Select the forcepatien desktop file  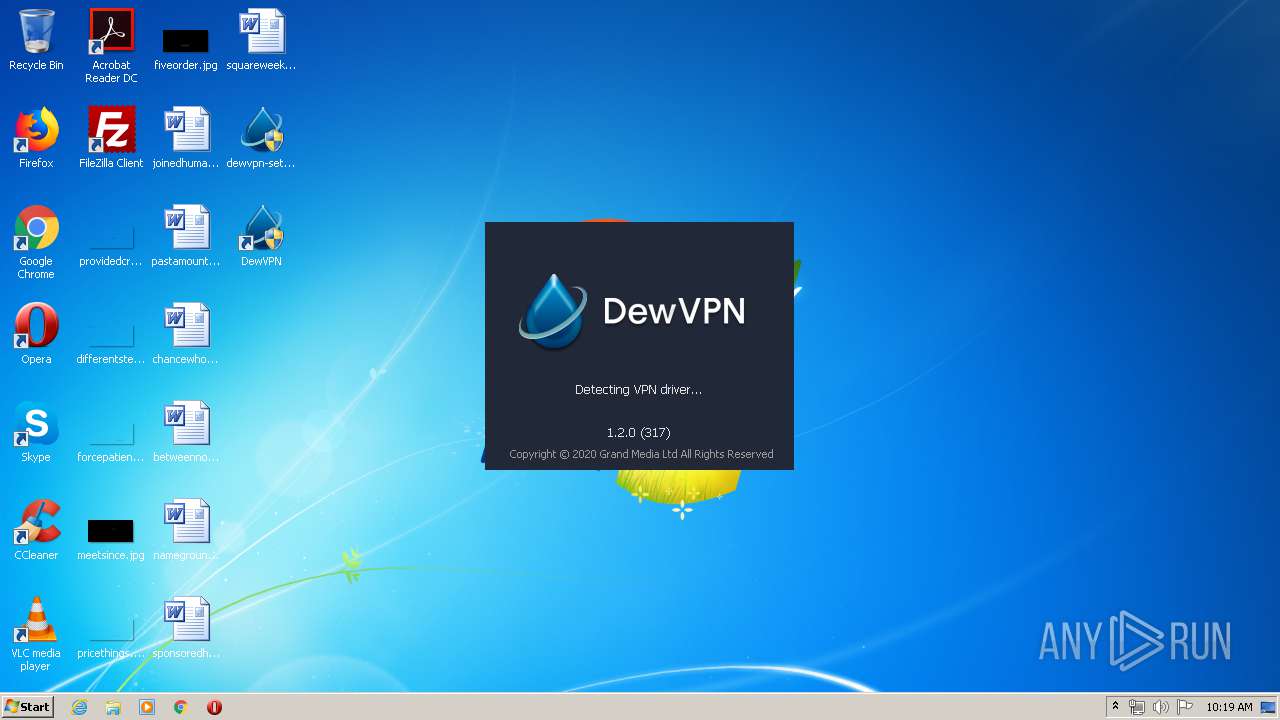point(111,441)
